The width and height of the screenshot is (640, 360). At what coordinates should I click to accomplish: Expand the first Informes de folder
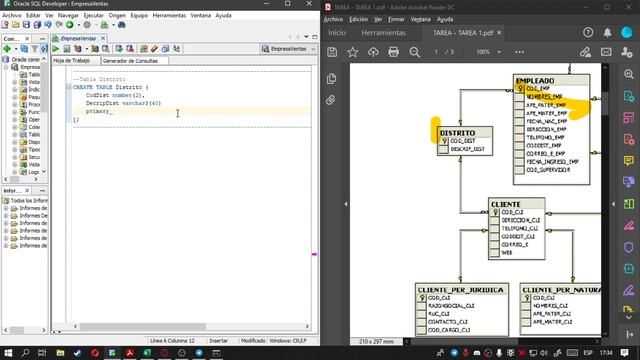click(6, 208)
